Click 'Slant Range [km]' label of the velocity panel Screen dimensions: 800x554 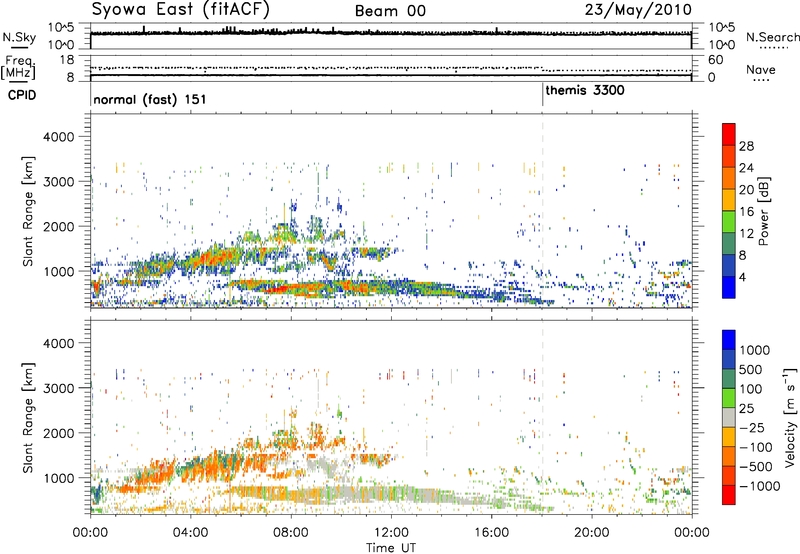pos(28,417)
